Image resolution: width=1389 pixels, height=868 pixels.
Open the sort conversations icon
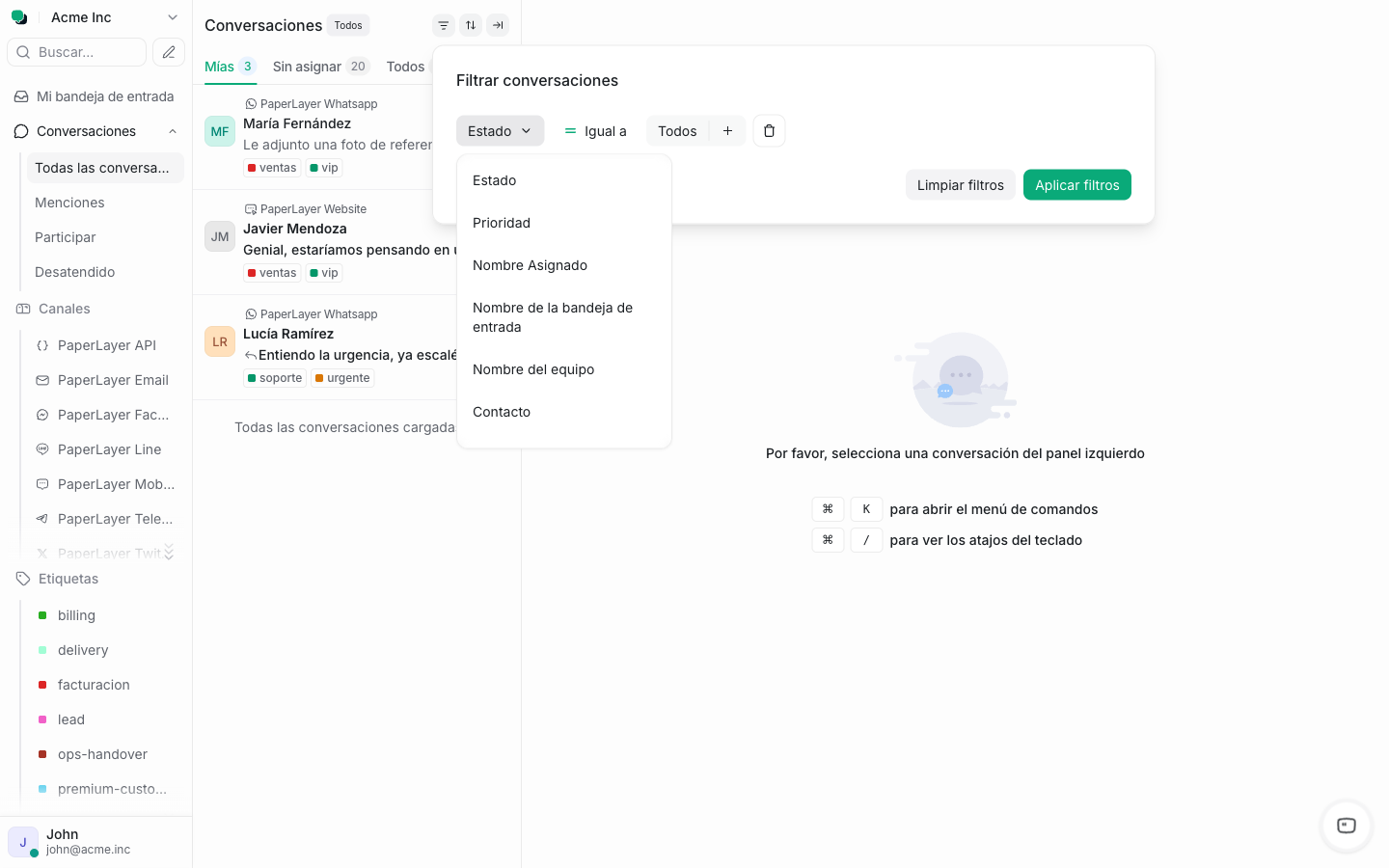click(471, 25)
